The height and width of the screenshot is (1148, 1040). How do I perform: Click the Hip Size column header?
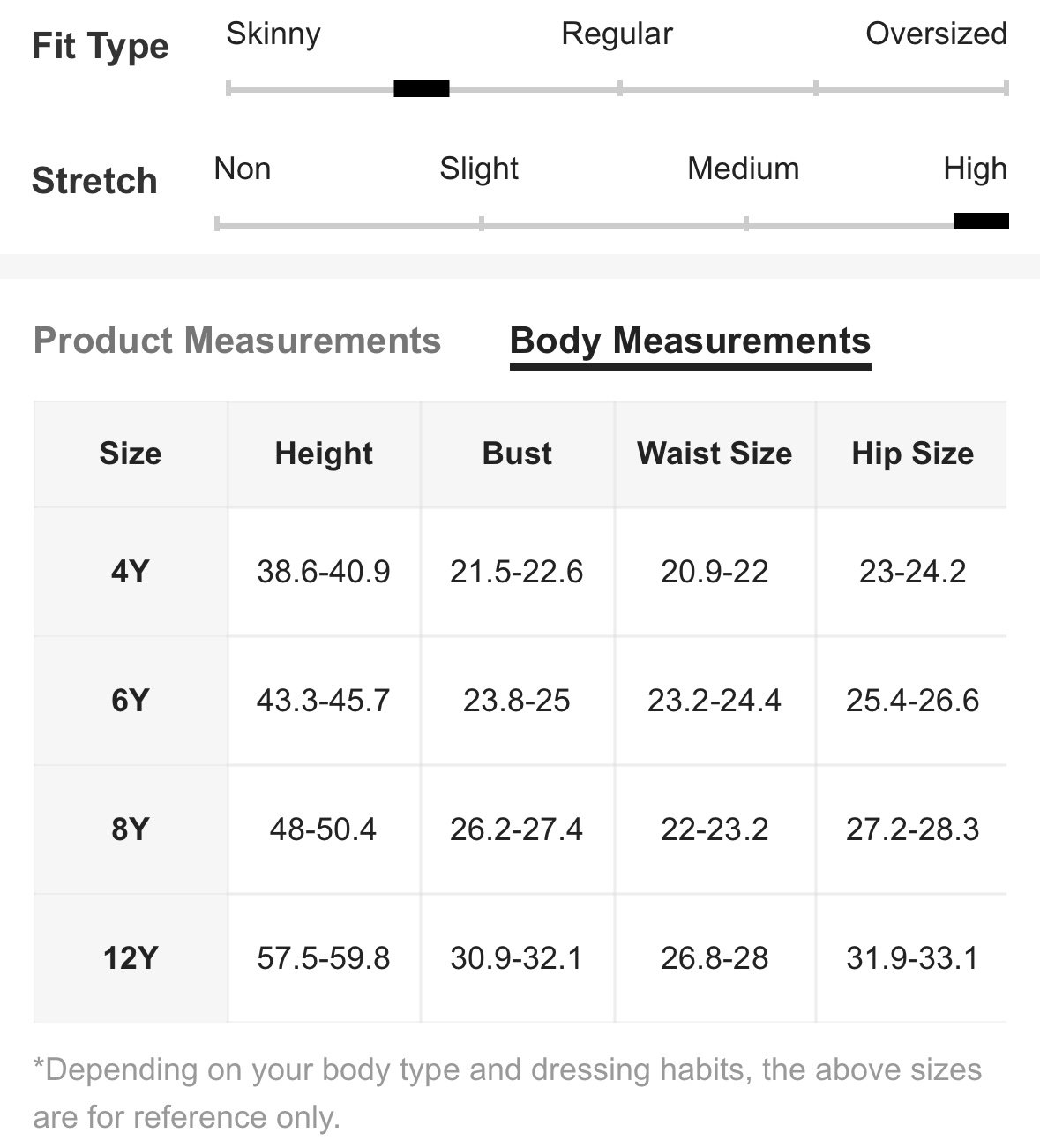(913, 454)
